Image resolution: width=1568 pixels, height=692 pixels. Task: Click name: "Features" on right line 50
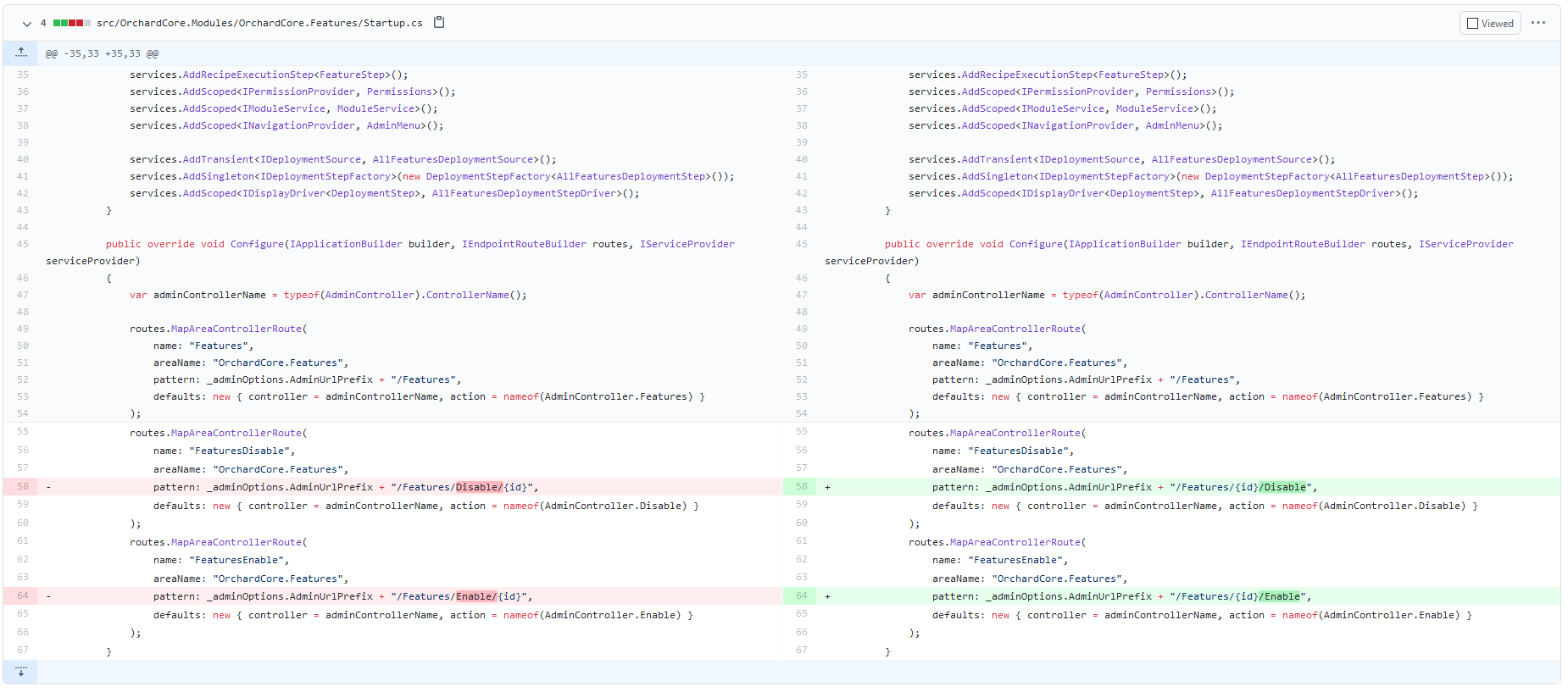click(982, 346)
